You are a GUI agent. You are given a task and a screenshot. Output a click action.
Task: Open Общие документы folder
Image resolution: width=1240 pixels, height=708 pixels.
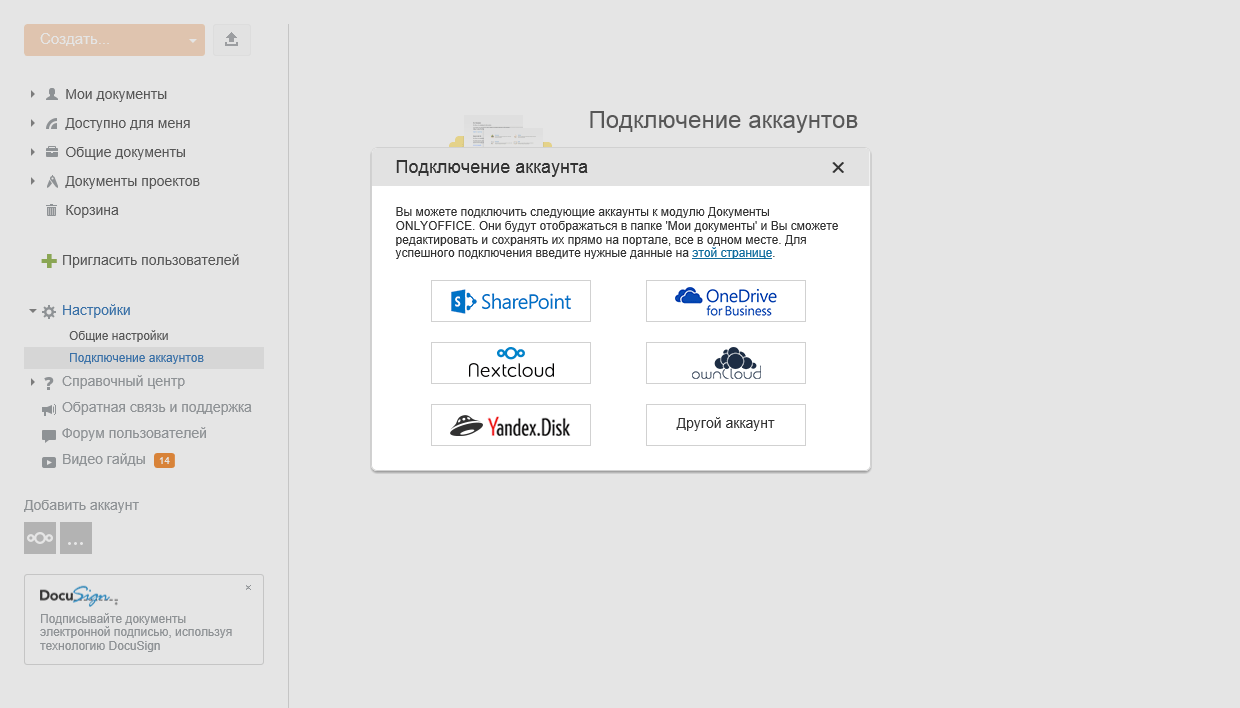click(x=125, y=152)
